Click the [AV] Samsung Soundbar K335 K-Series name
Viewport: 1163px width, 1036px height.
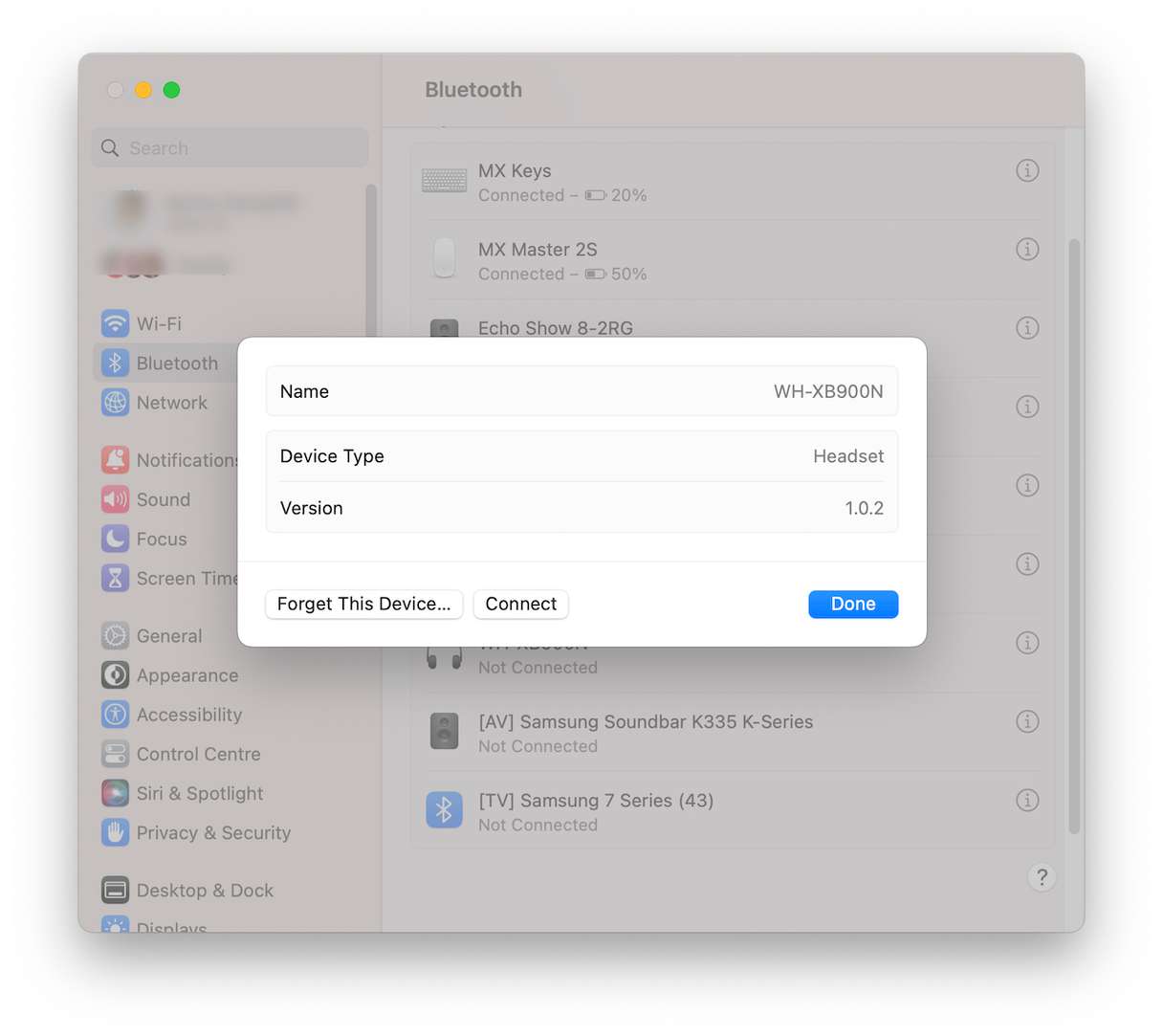[646, 721]
